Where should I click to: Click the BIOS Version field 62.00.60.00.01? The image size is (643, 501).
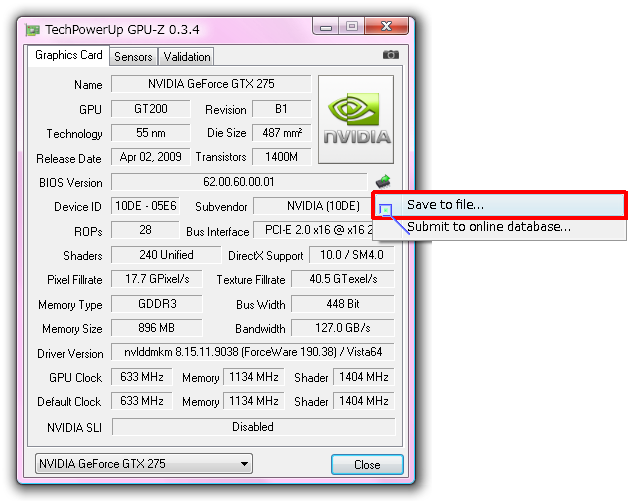[239, 182]
